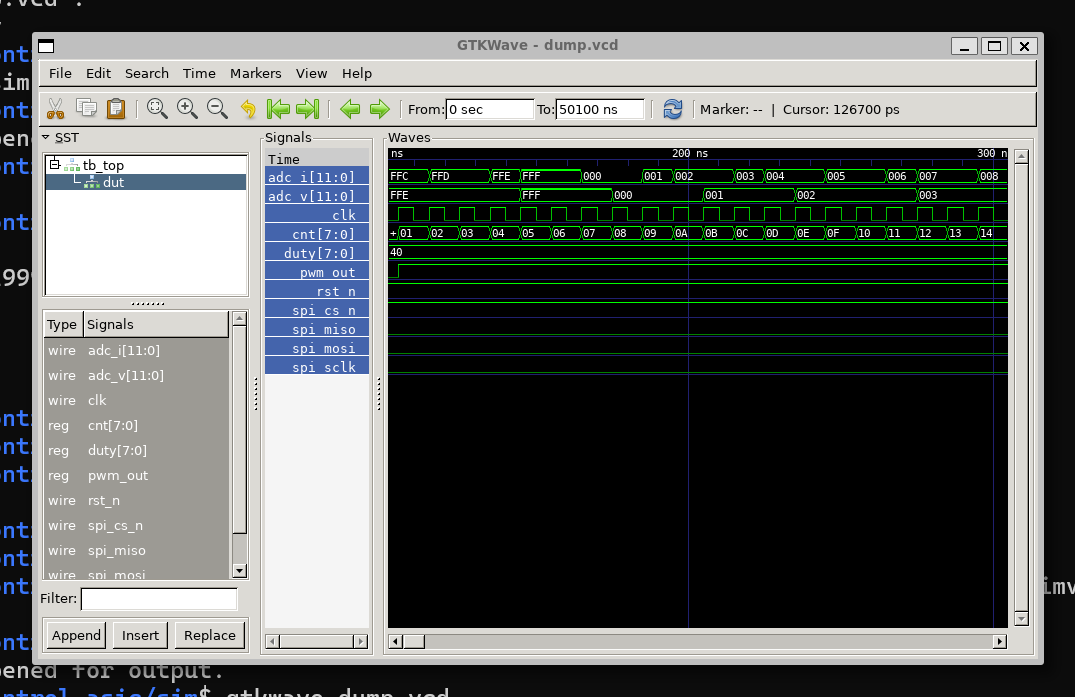
Task: Zoom in on the waveform
Action: click(187, 109)
